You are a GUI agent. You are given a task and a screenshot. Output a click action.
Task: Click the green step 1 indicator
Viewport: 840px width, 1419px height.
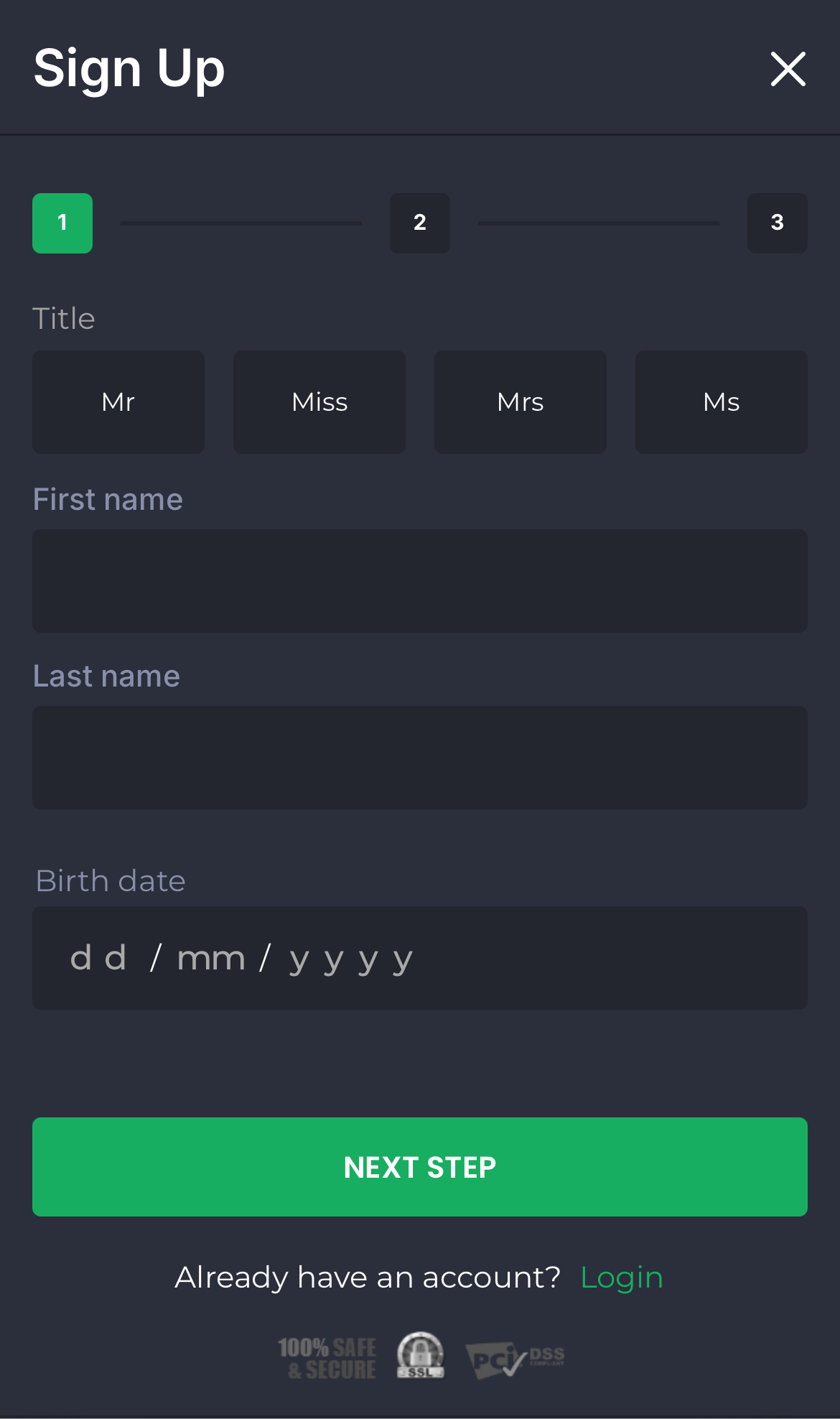point(62,223)
